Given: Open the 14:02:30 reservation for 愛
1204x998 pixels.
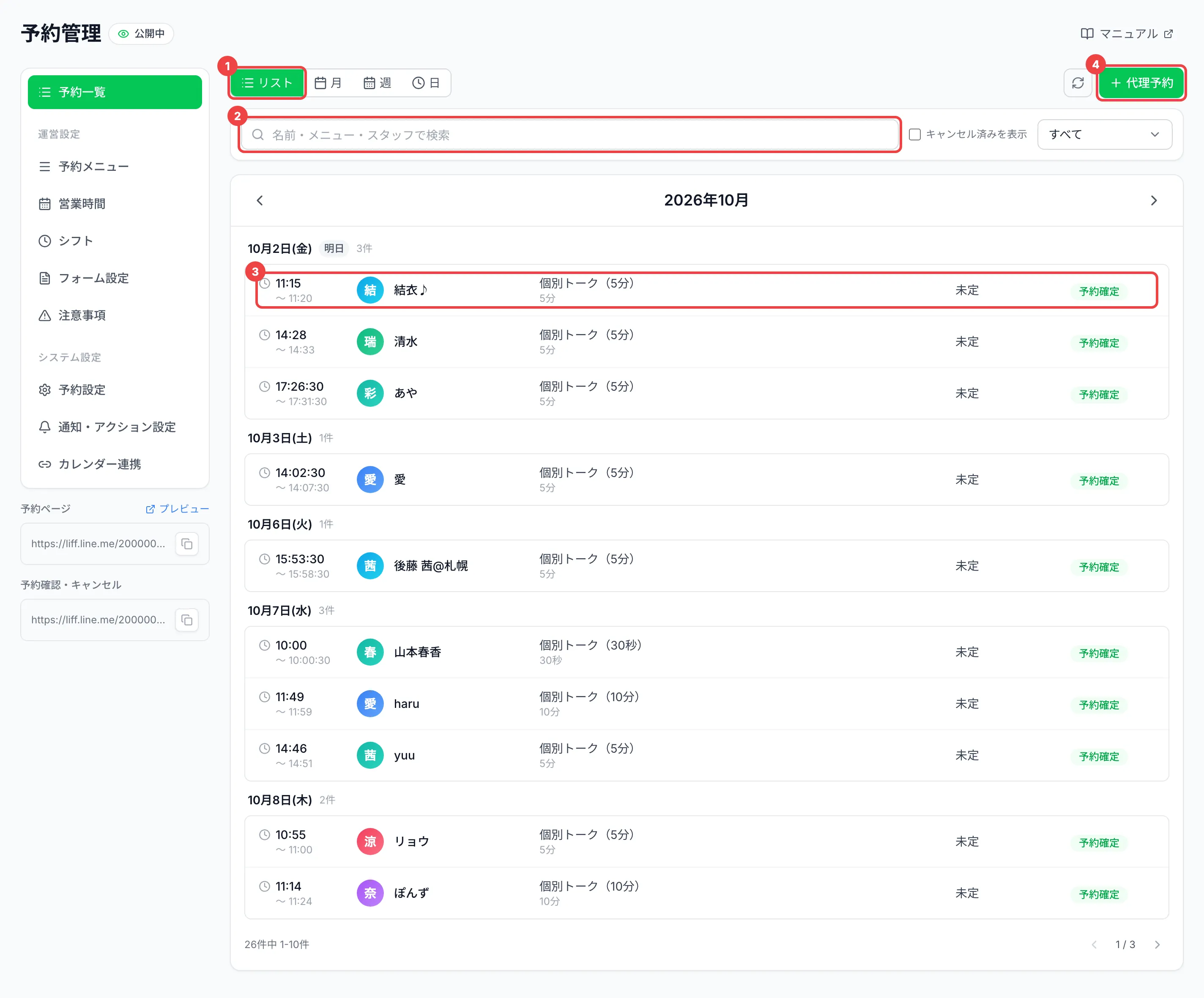Looking at the screenshot, I should [x=706, y=480].
